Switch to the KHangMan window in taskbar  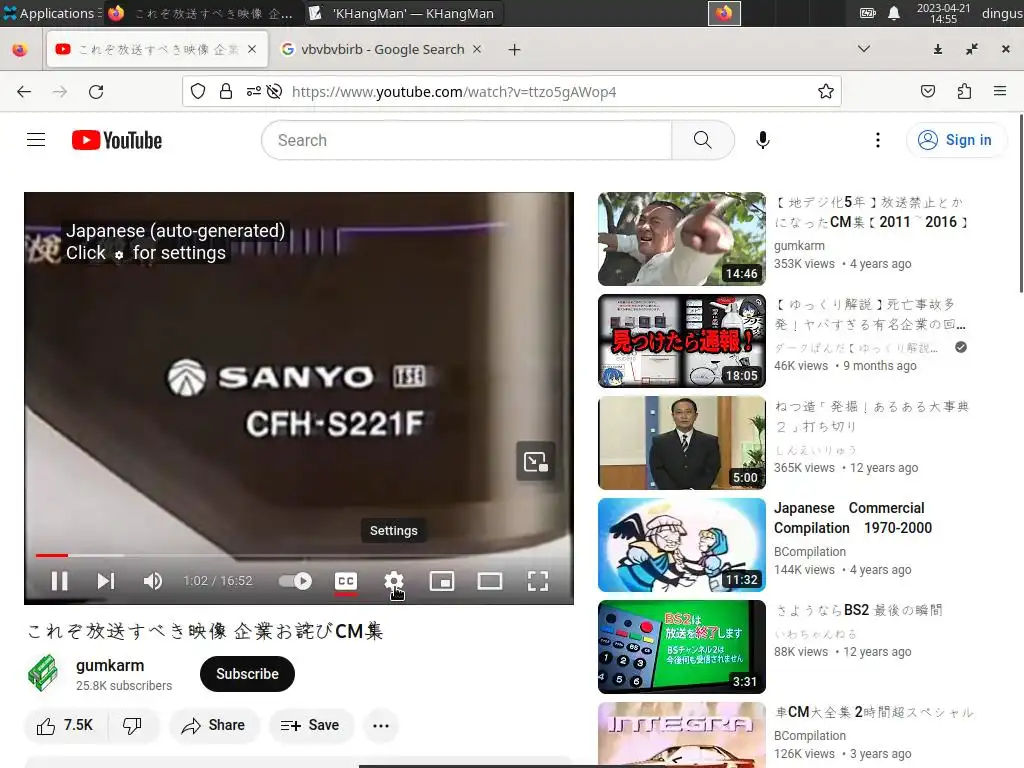(402, 13)
